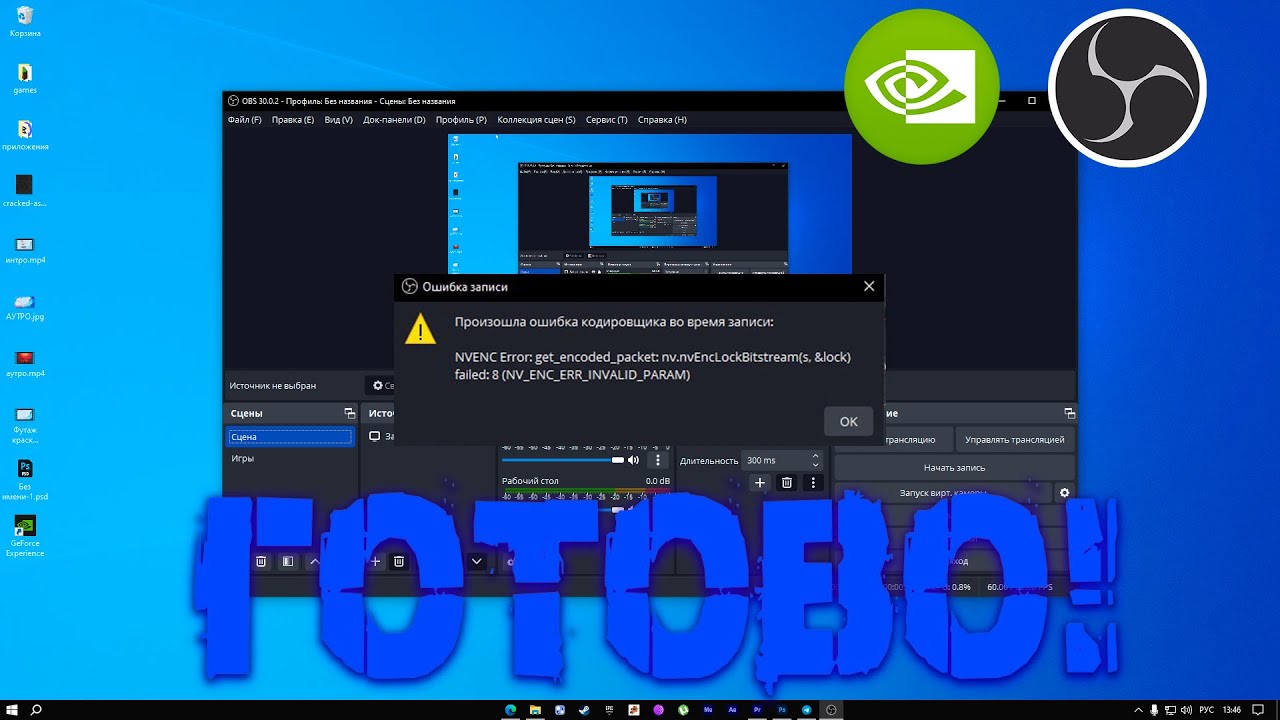
Task: Open the Windows Start menu
Action: click(x=12, y=710)
